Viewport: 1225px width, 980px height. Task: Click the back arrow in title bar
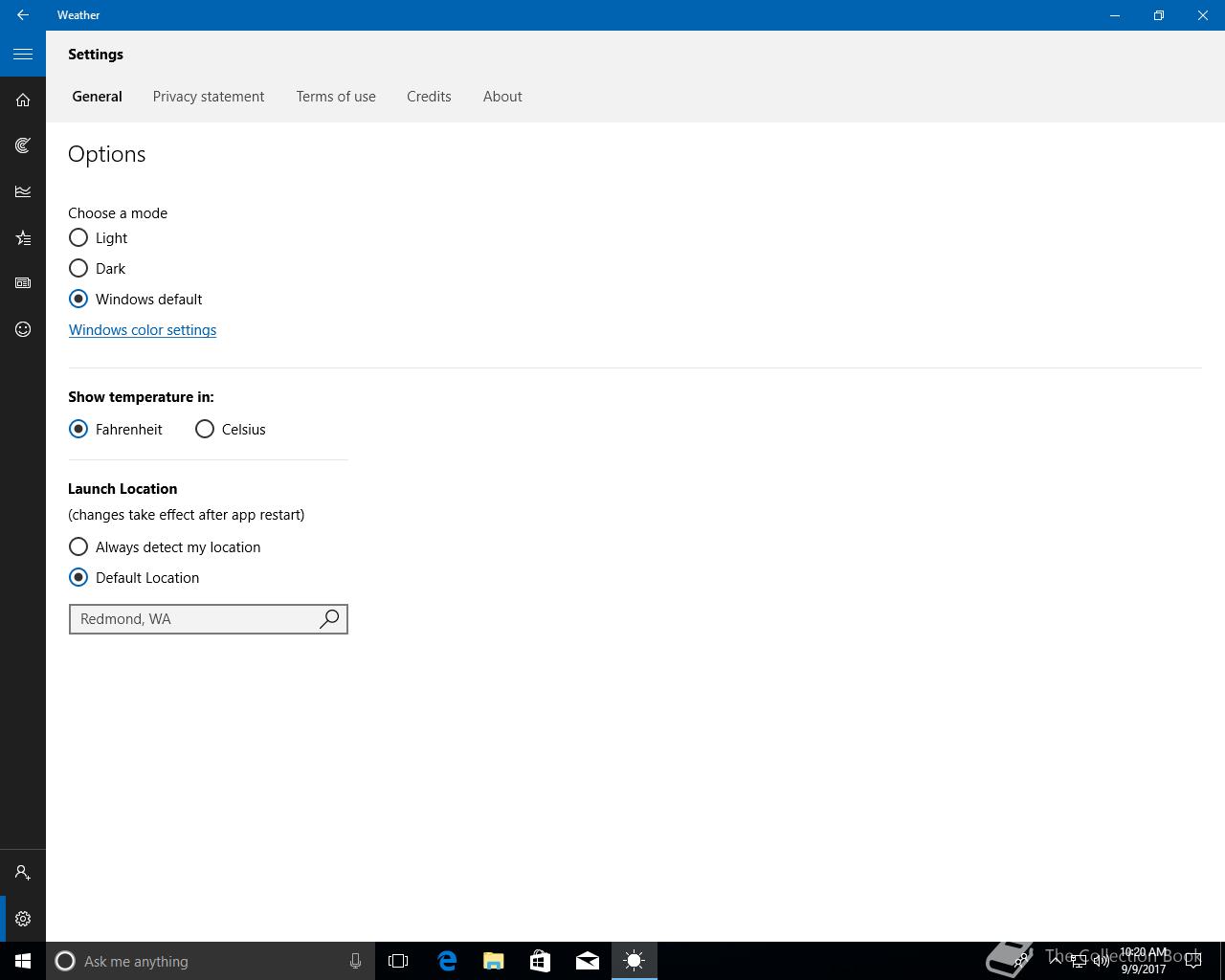[23, 15]
